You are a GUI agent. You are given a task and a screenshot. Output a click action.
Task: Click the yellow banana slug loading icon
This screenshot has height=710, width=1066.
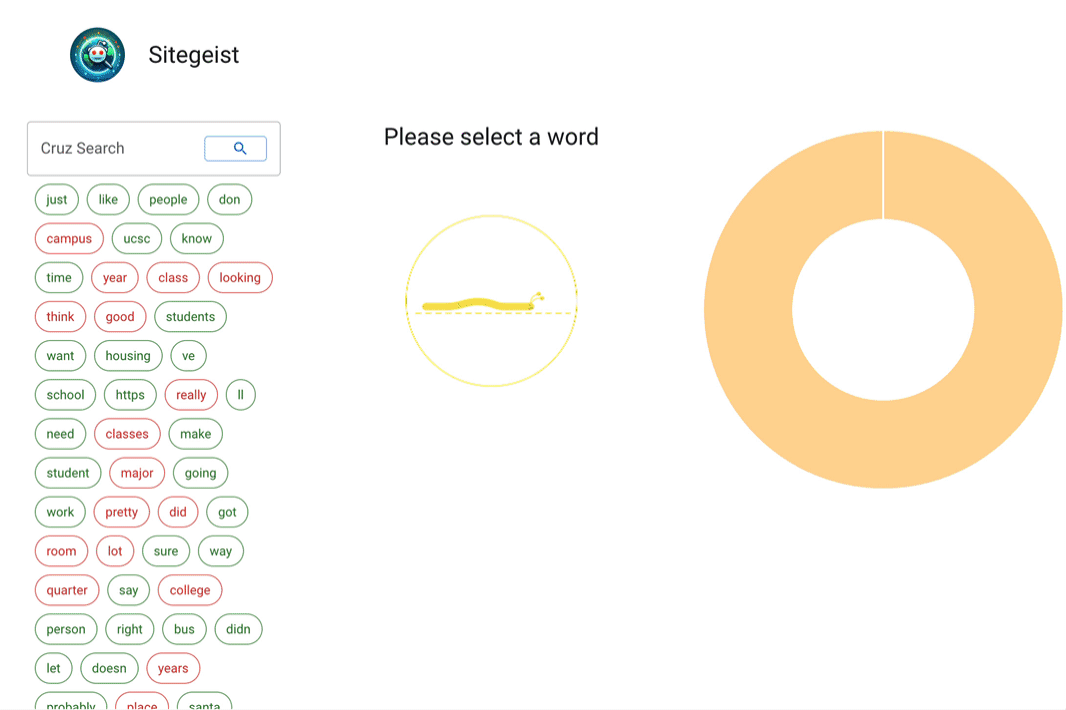pyautogui.click(x=484, y=303)
